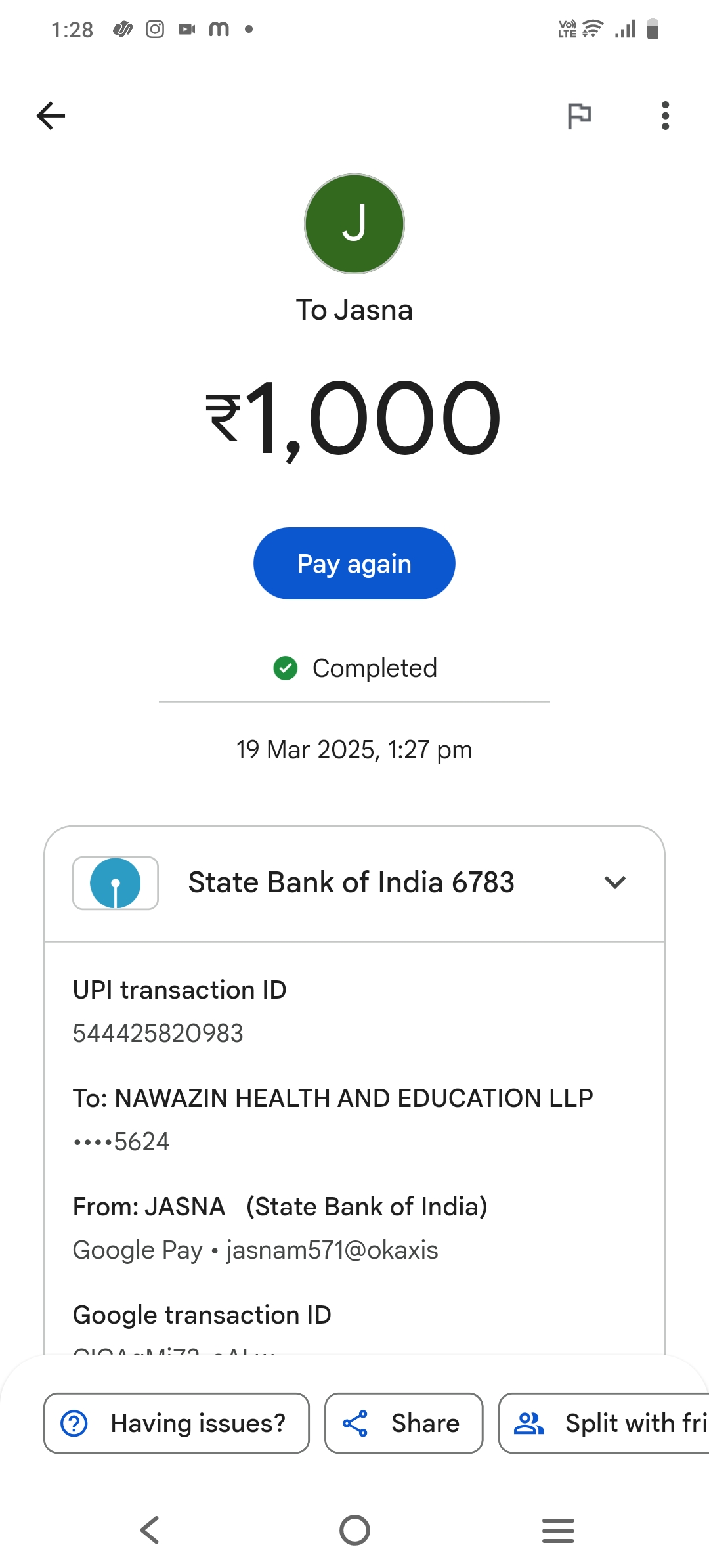Open Android recent apps button
Image resolution: width=709 pixels, height=1568 pixels.
[558, 1531]
